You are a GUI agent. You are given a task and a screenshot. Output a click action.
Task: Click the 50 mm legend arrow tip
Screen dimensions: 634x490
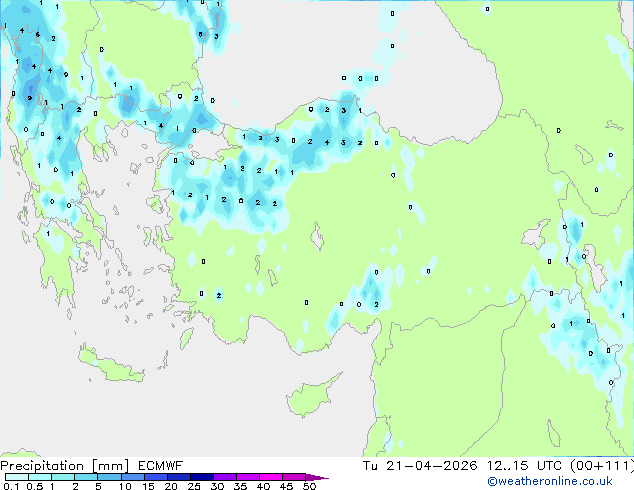[317, 477]
